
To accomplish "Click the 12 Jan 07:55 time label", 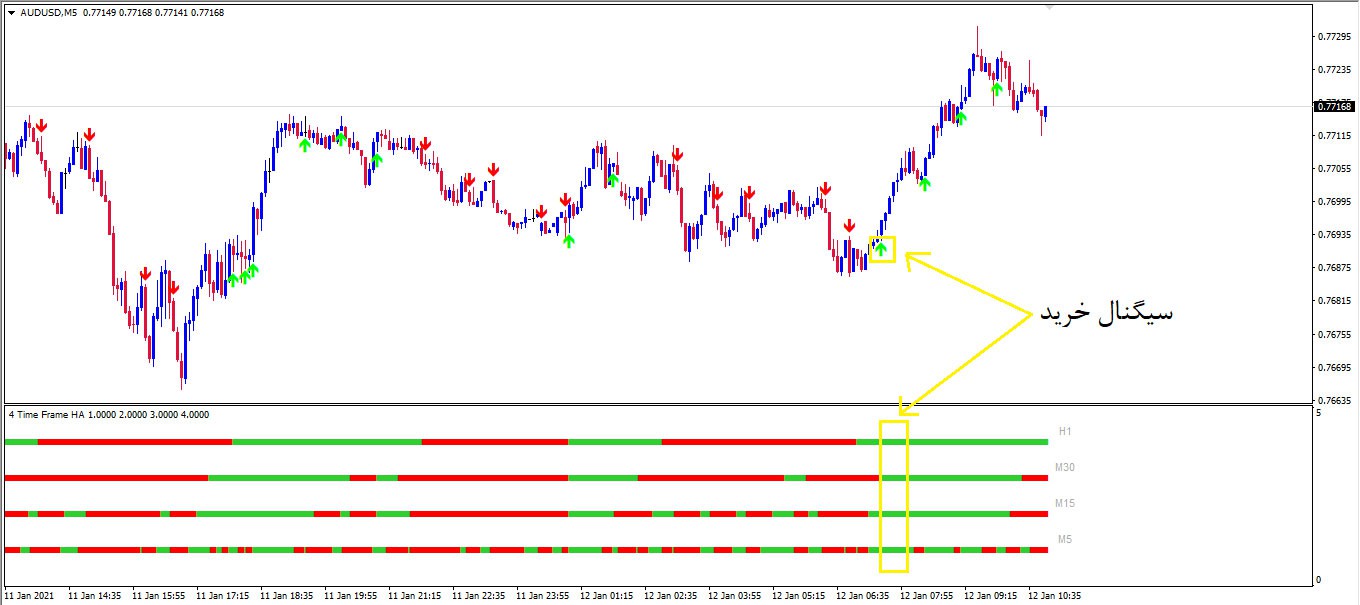I will pos(927,595).
